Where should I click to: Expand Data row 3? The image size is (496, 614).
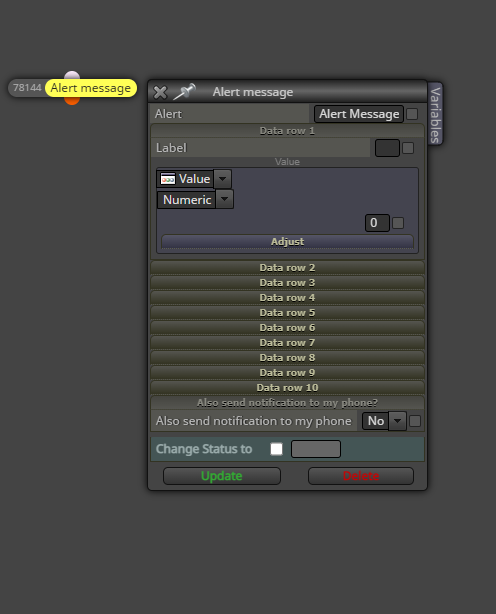click(x=287, y=282)
